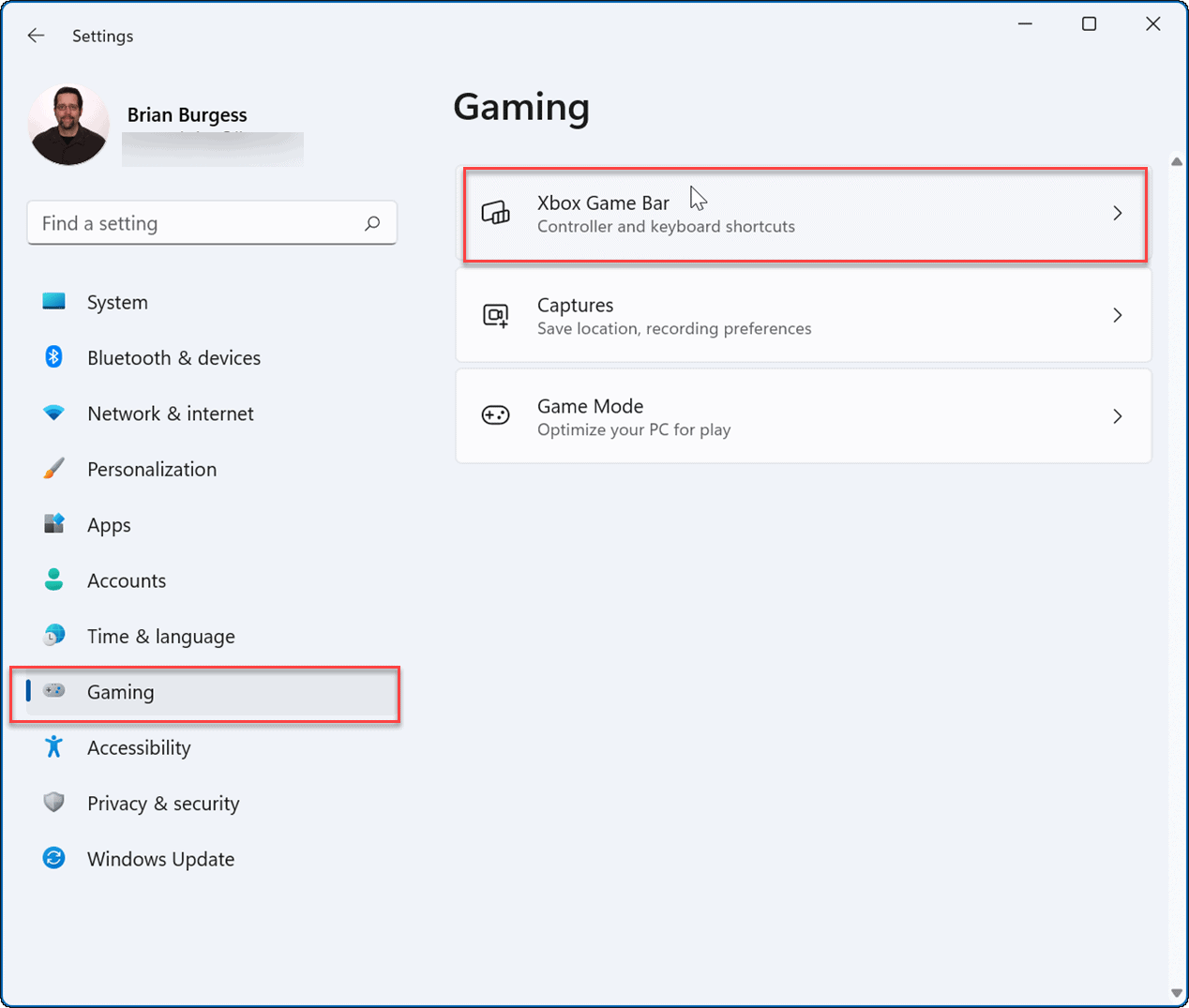This screenshot has width=1189, height=1008.
Task: Expand the Xbox Game Bar settings chevron
Action: click(x=1117, y=213)
